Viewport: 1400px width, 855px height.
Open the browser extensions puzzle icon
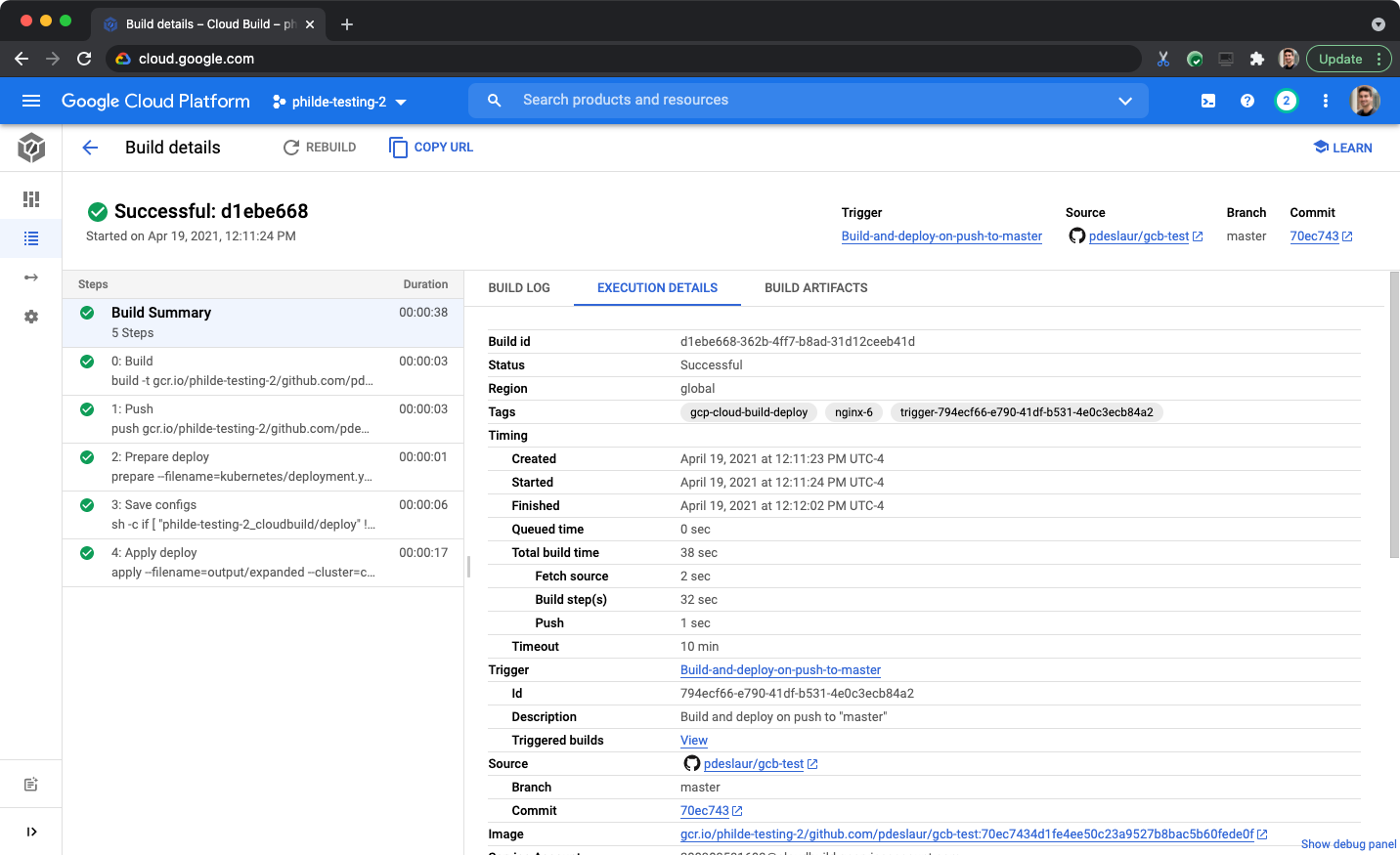[1257, 59]
